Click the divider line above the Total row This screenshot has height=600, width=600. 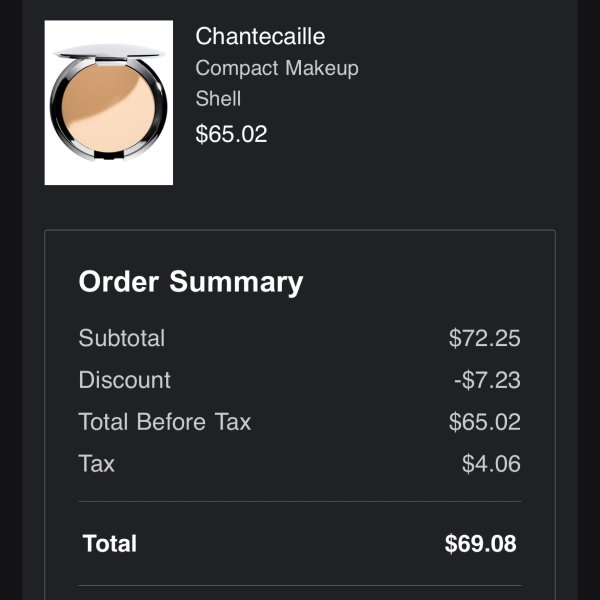[300, 501]
